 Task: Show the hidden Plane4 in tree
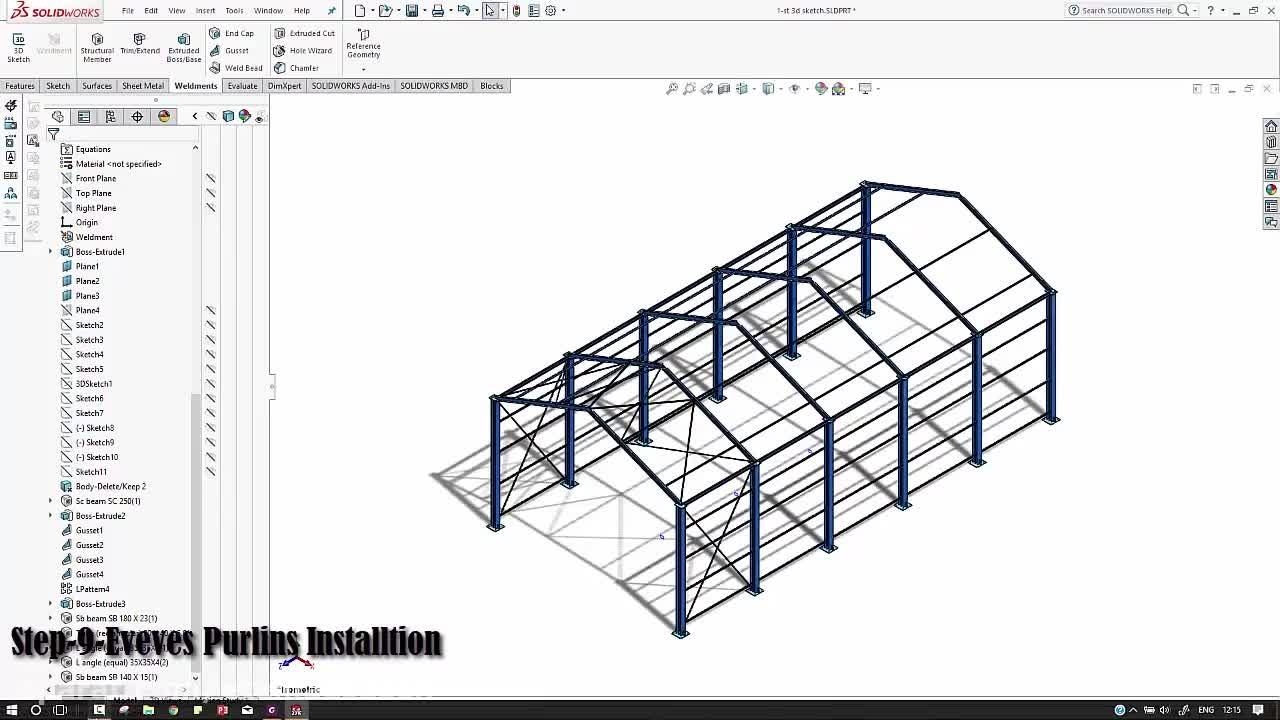click(211, 311)
